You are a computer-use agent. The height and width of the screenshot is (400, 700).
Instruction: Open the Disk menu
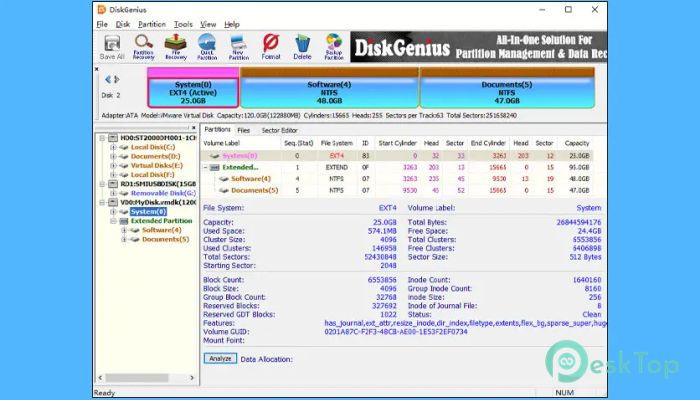pyautogui.click(x=123, y=25)
